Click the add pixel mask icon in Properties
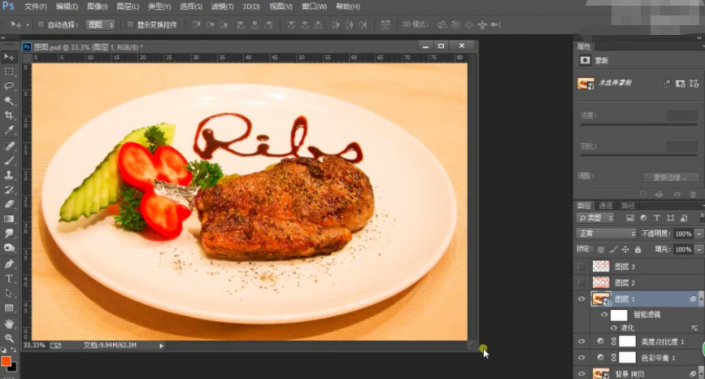 [680, 83]
